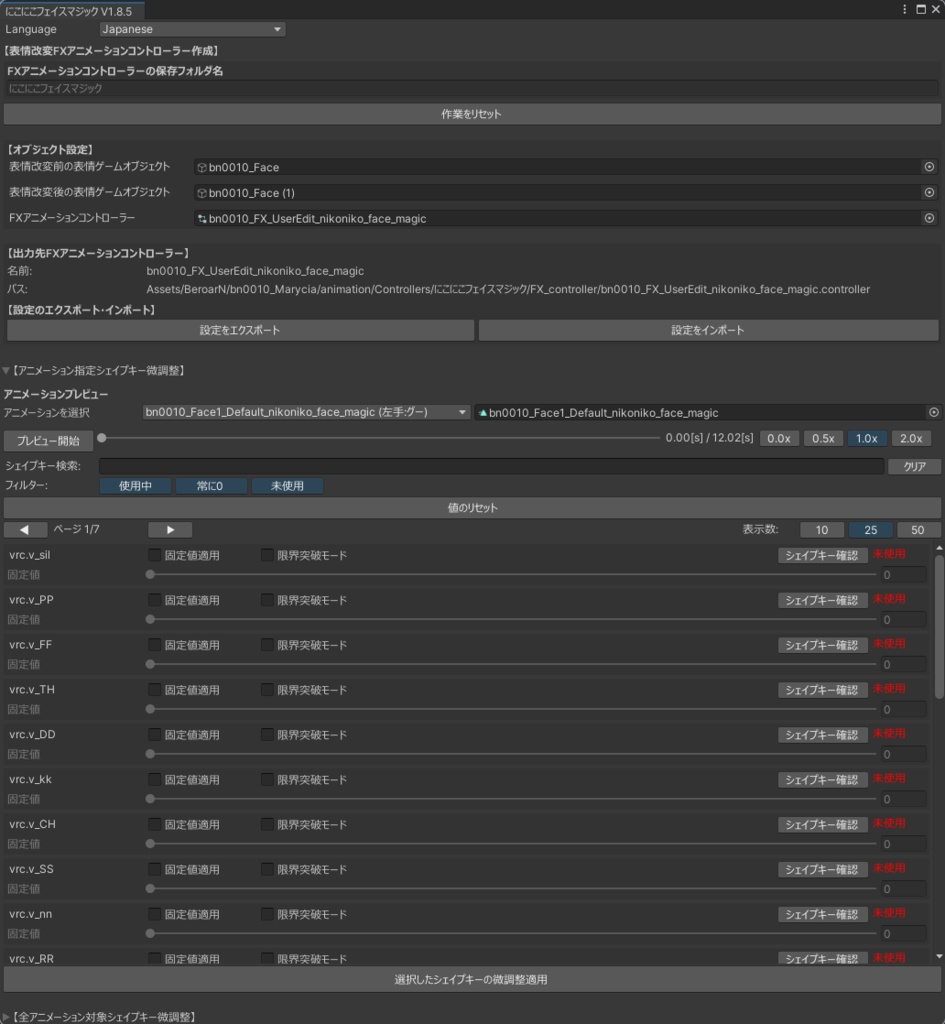Maximize the にこにこフェイスマジック window
This screenshot has height=1024, width=945.
pos(921,9)
